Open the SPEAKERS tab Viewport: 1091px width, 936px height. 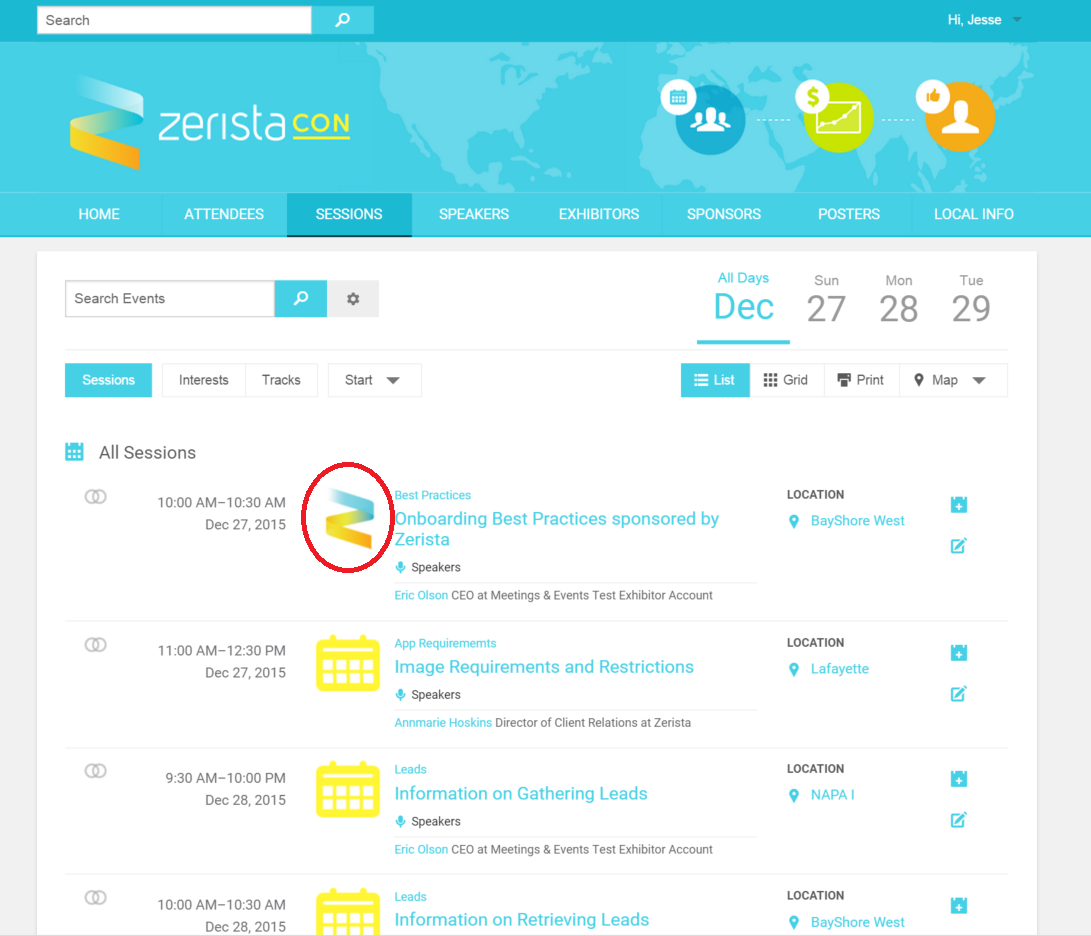click(x=474, y=214)
